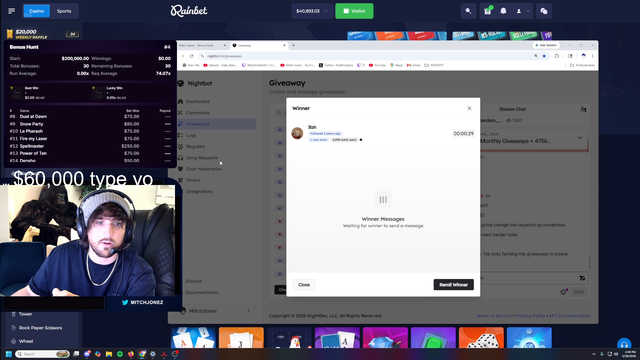Open Rainbet search magnifier
640x360 pixels.
tap(468, 11)
